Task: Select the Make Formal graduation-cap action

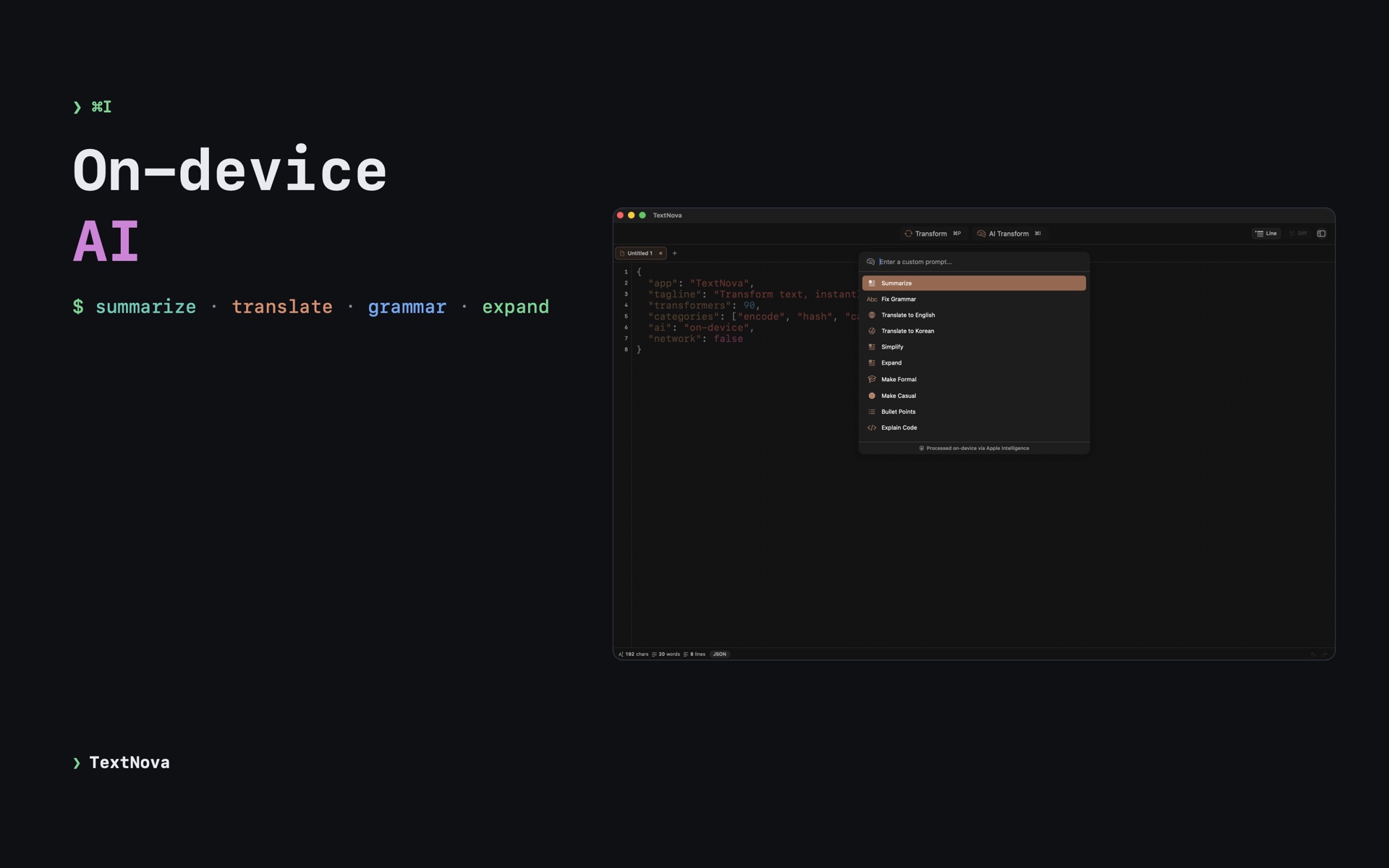Action: pyautogui.click(x=974, y=379)
